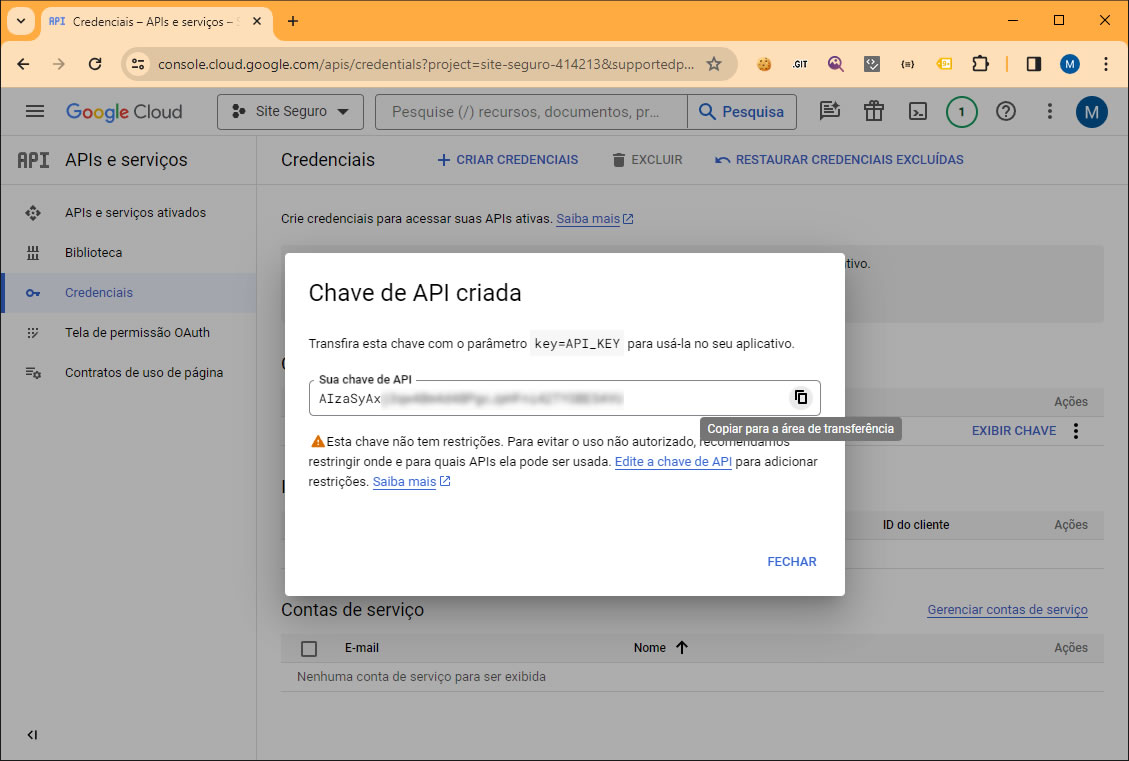Bookmark this page with star icon

(714, 64)
